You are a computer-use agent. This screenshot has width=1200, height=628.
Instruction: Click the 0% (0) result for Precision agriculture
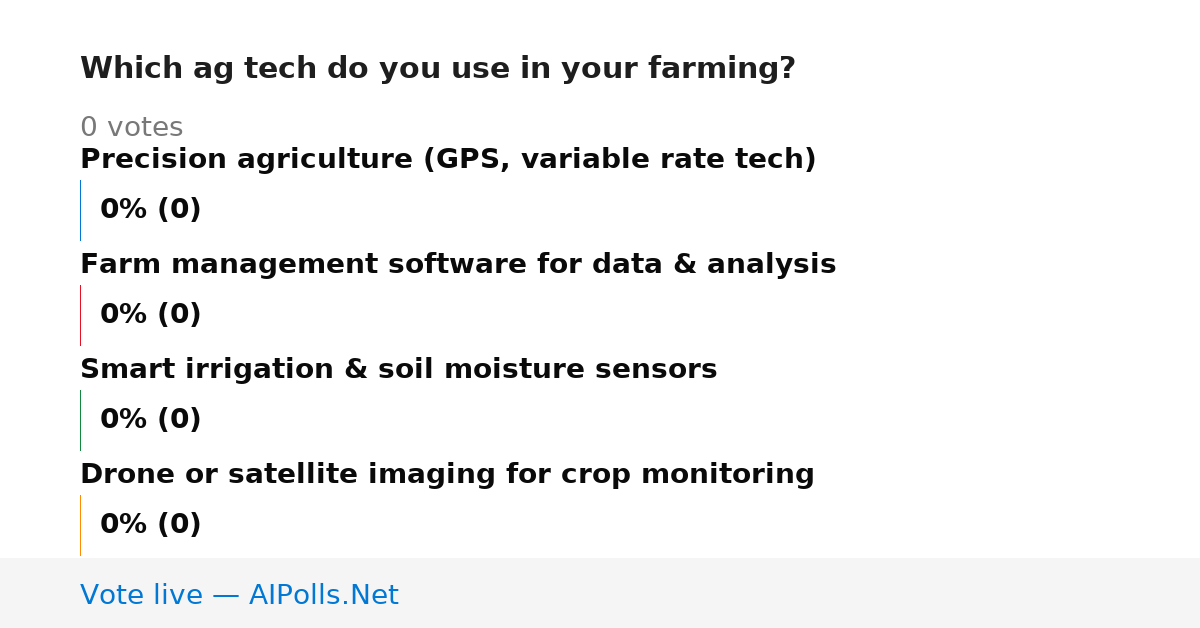point(150,210)
